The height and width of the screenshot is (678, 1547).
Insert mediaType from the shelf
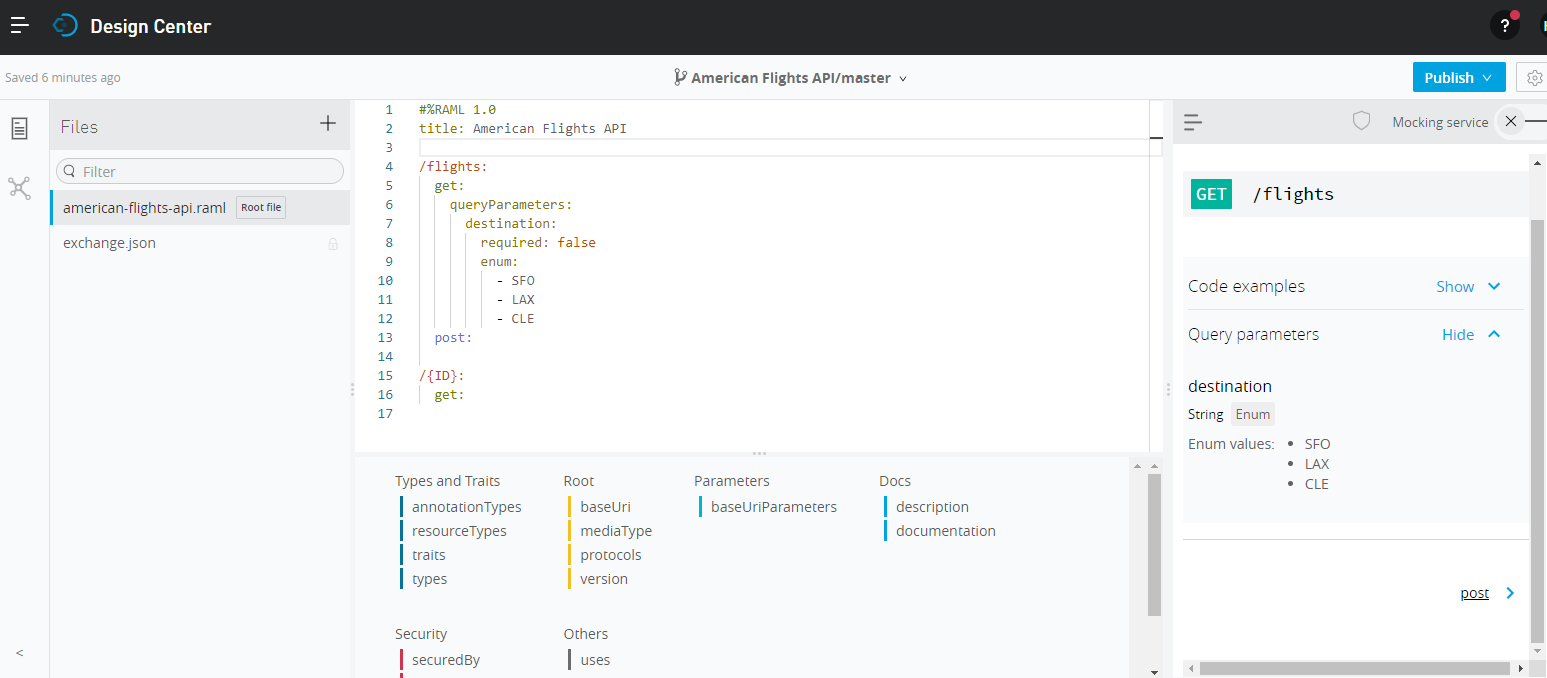(616, 531)
